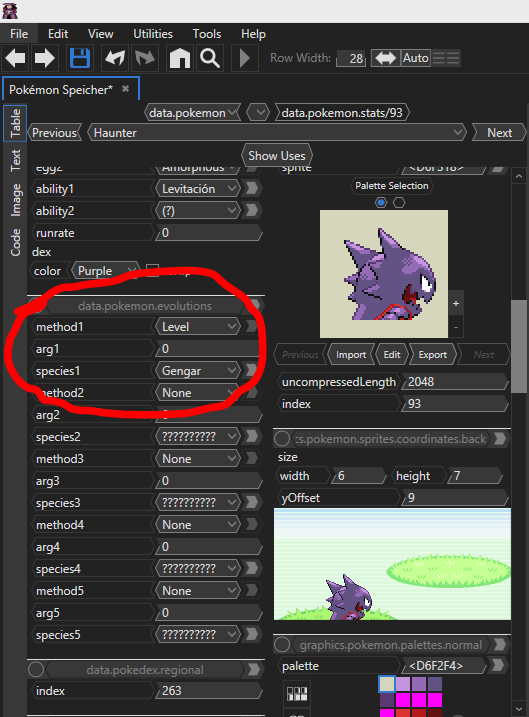Toggle checkbox next to color dropdown

click(x=152, y=270)
